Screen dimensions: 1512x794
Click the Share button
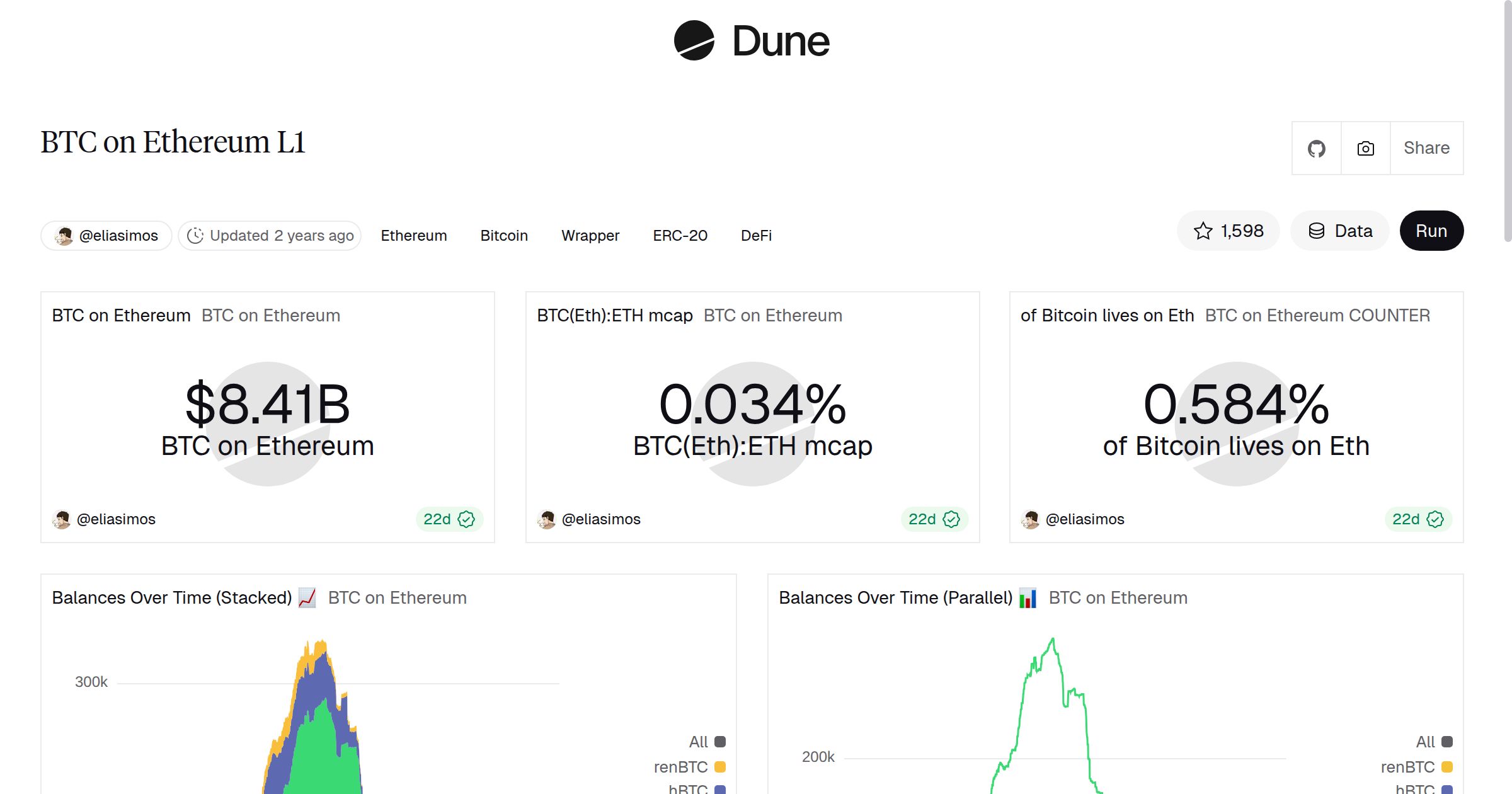1426,147
